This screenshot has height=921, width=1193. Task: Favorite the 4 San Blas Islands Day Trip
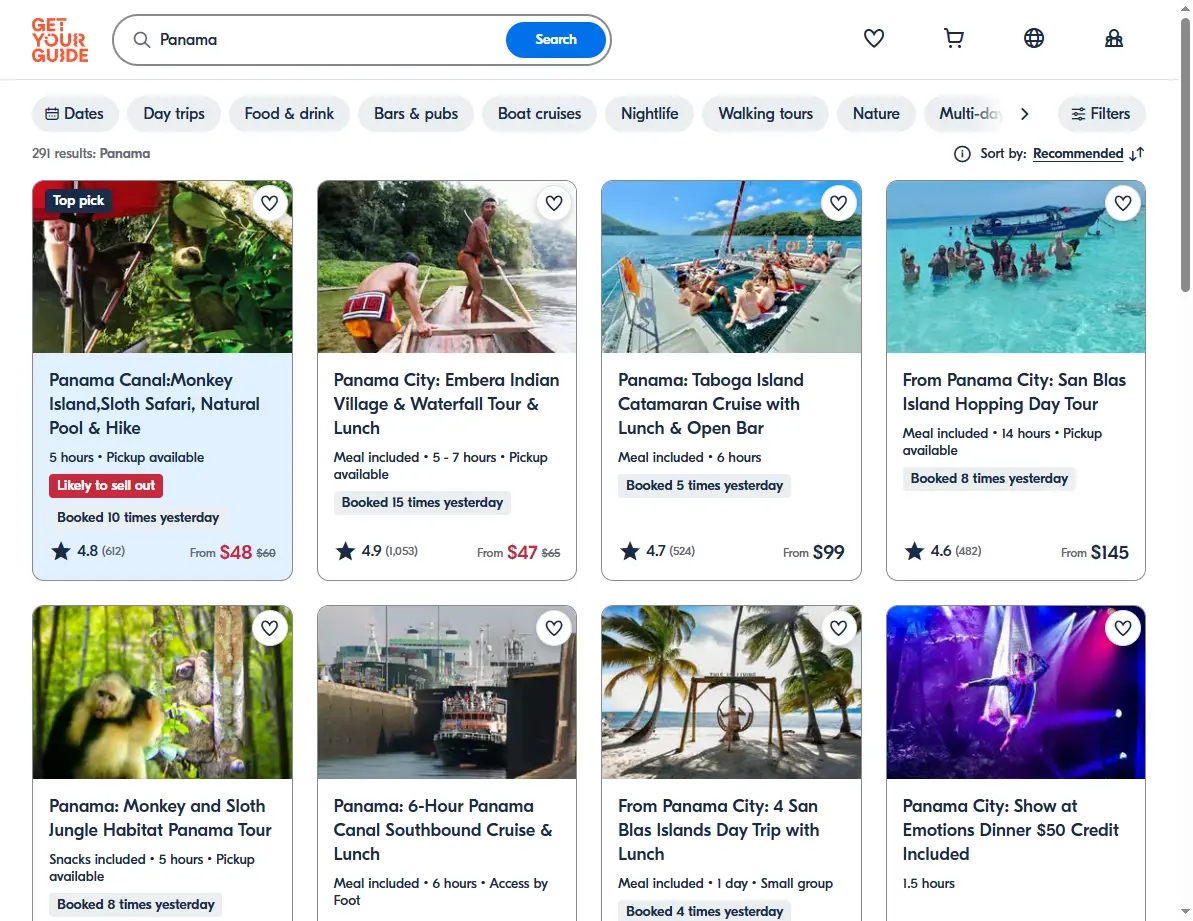click(x=838, y=628)
